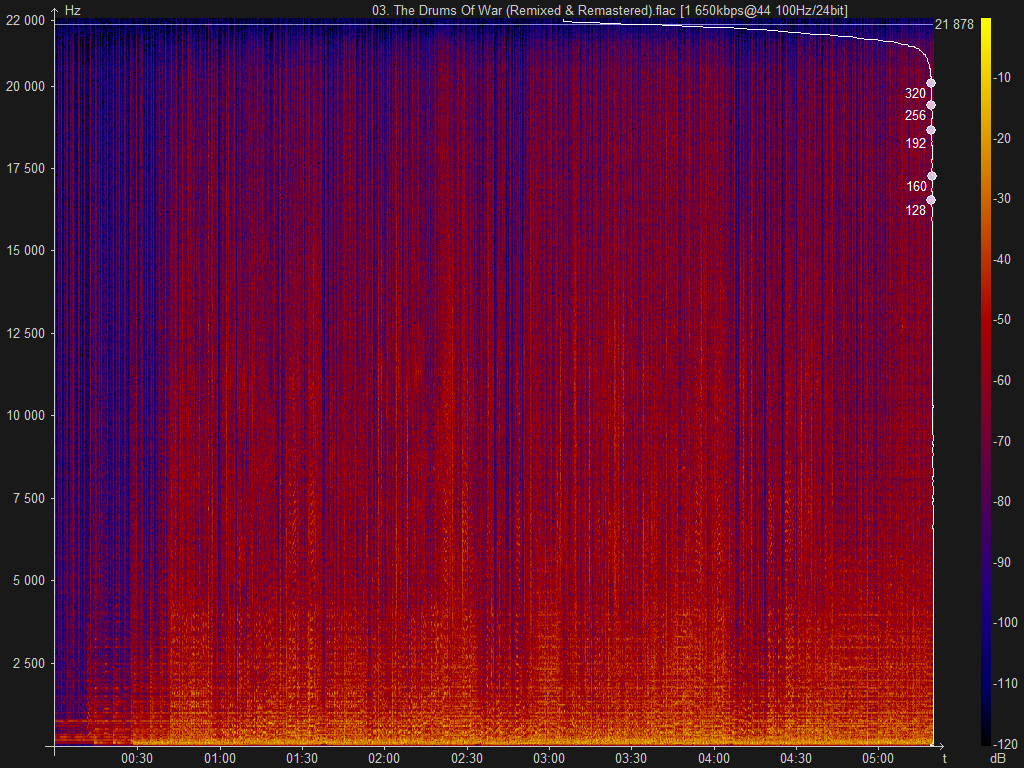Click the 15 000 Hz axis label

point(25,251)
